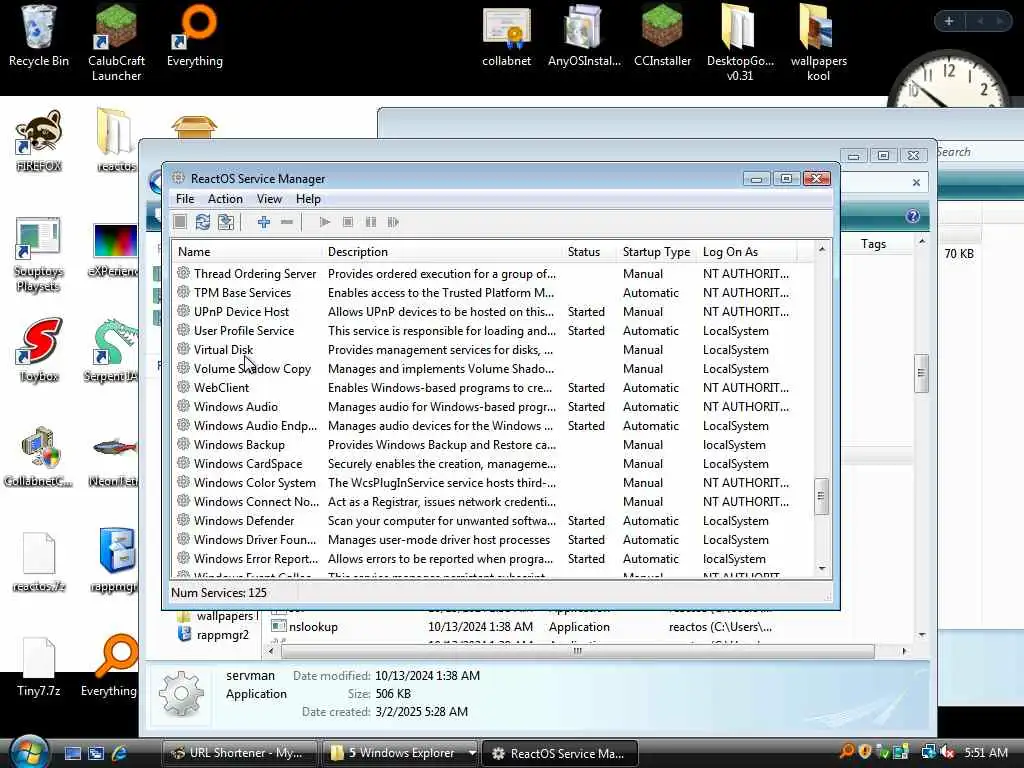
Task: Open the DesktopGo... v0.31 folder
Action: point(740,42)
